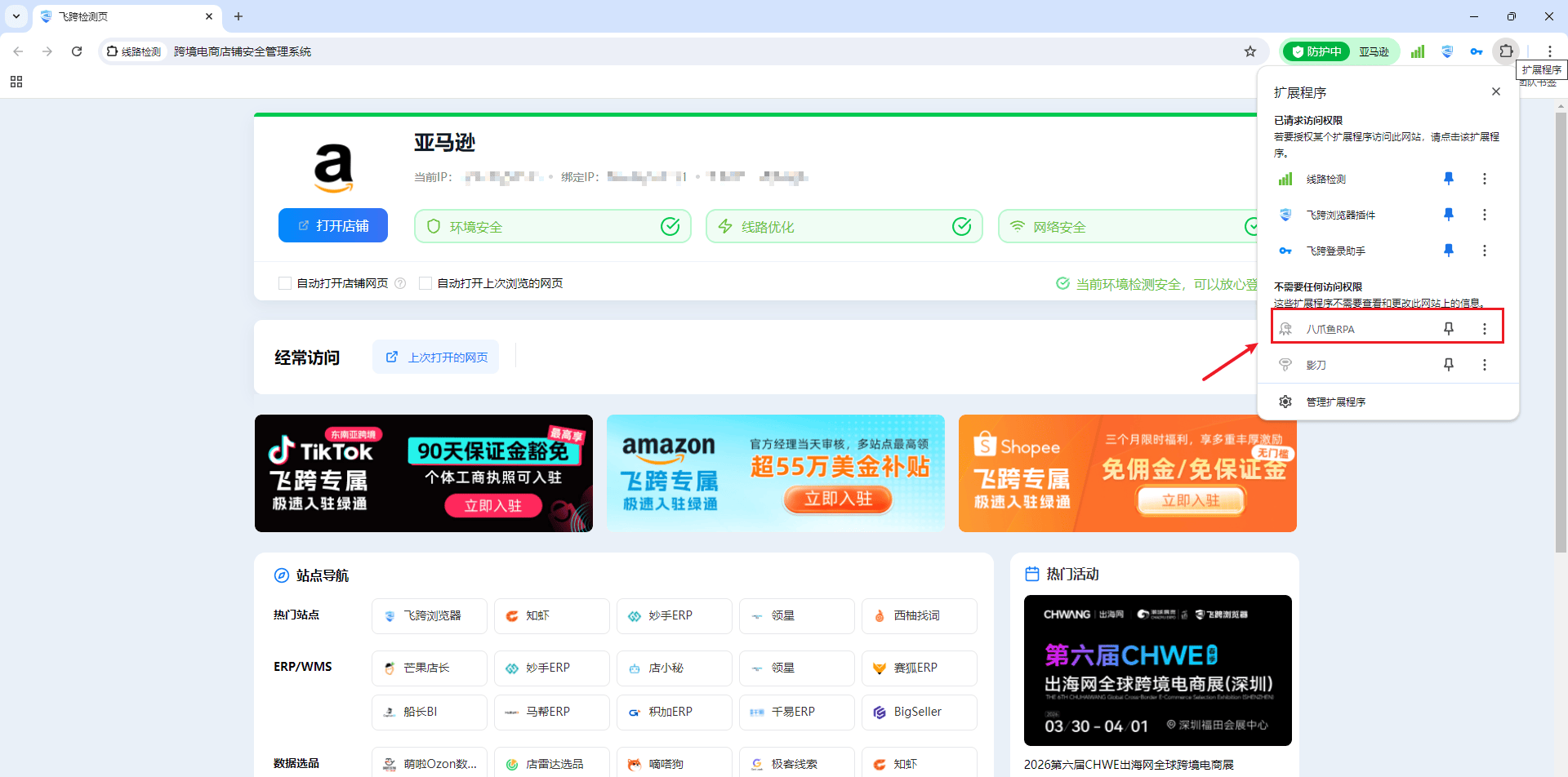This screenshot has width=1568, height=777.
Task: Click the green signal bars toolbar icon
Action: [1418, 51]
